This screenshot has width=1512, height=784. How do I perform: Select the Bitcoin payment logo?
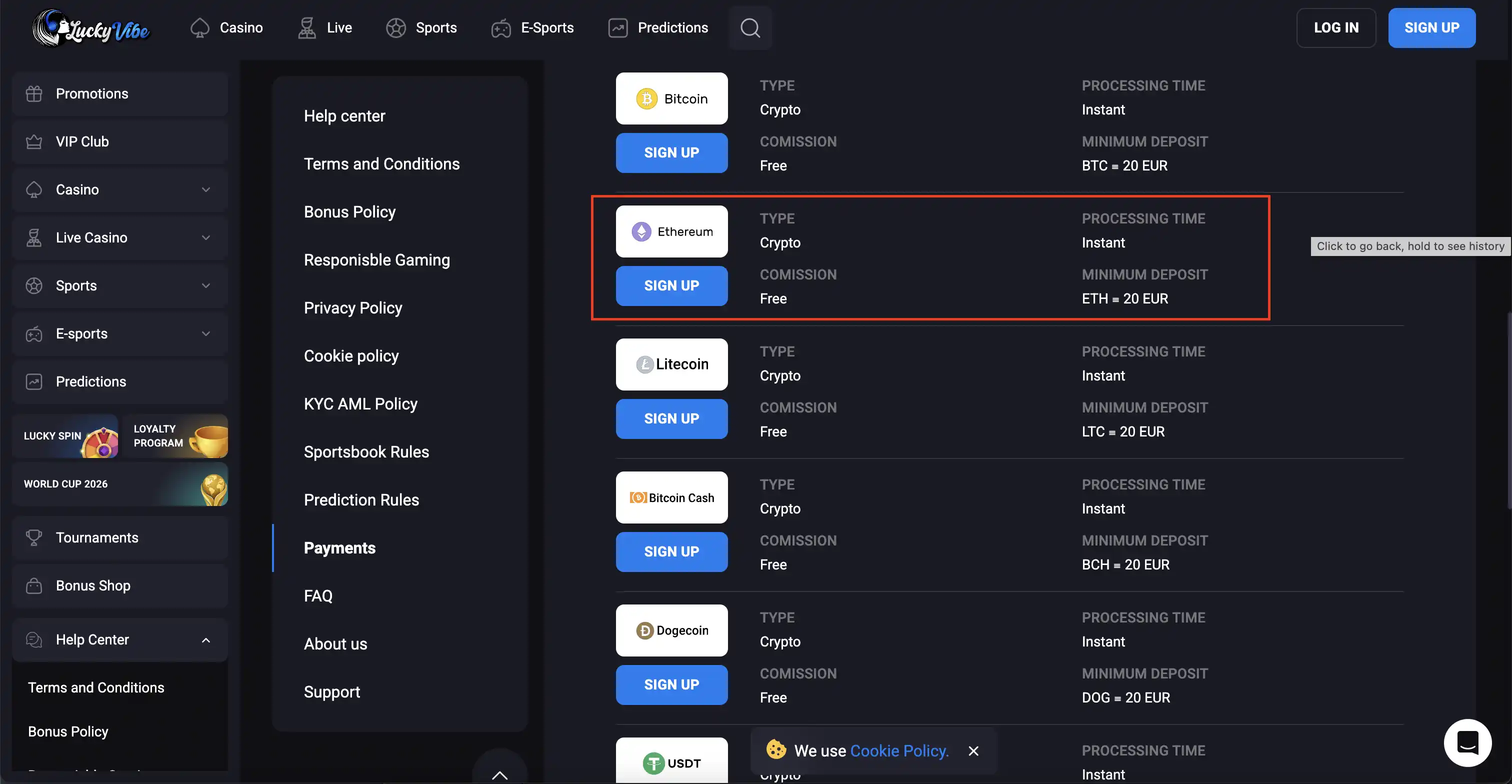click(671, 98)
